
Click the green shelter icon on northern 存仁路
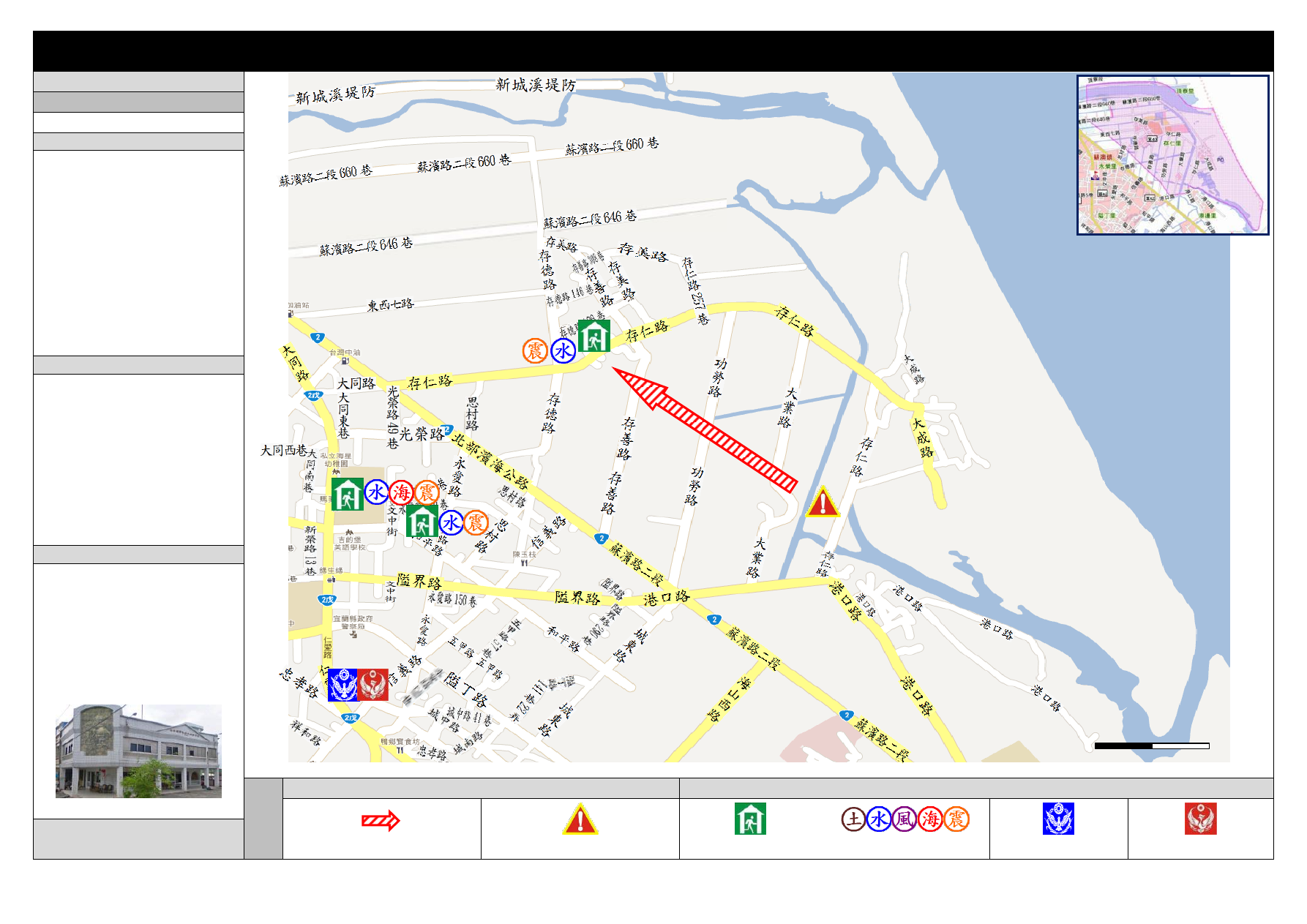pos(593,336)
